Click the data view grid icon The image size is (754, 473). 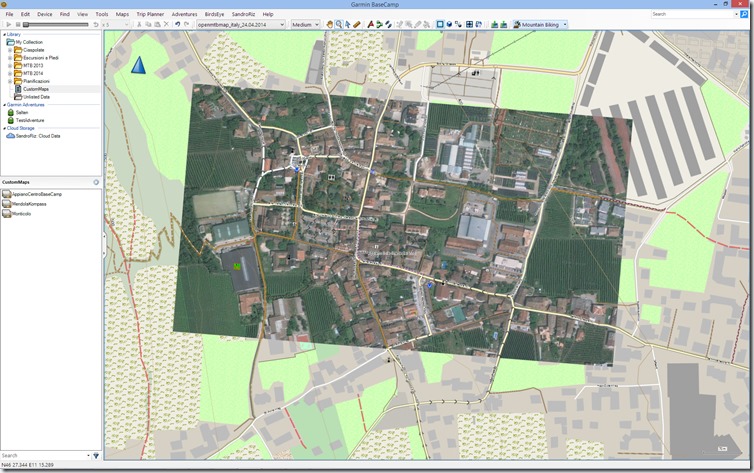coord(469,25)
